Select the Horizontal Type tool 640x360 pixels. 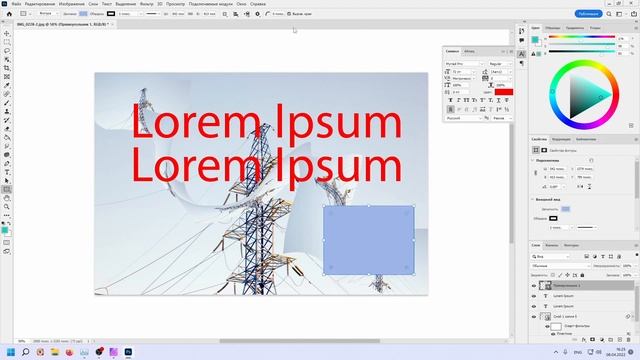(7, 172)
